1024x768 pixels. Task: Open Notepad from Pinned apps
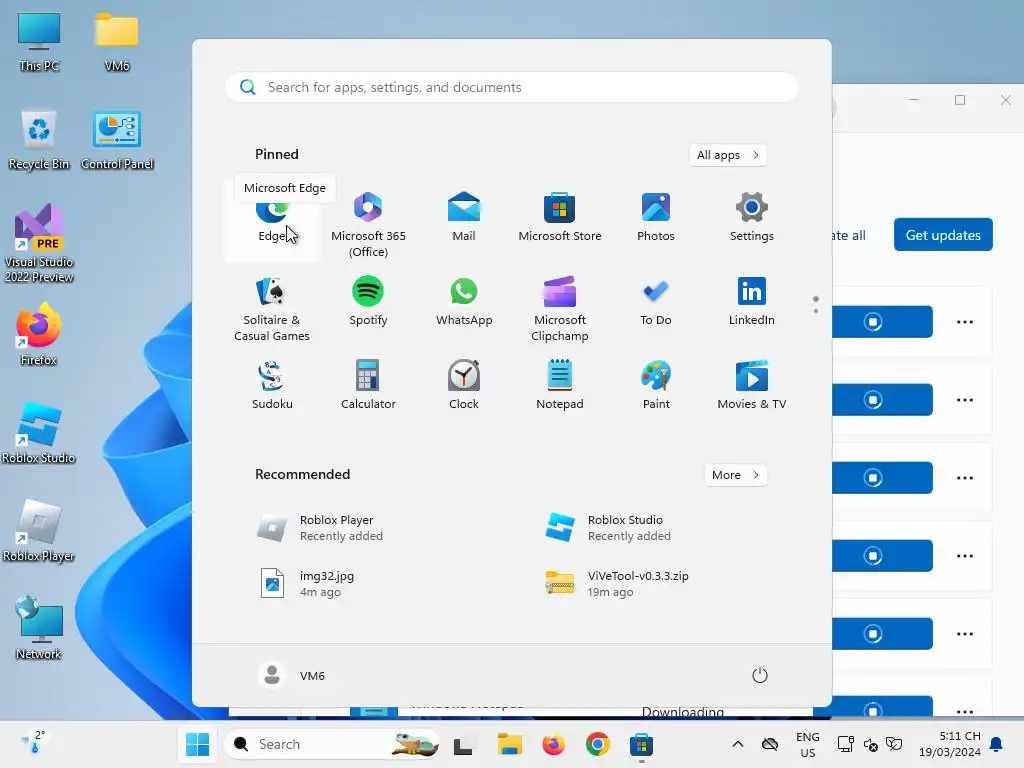[x=560, y=385]
